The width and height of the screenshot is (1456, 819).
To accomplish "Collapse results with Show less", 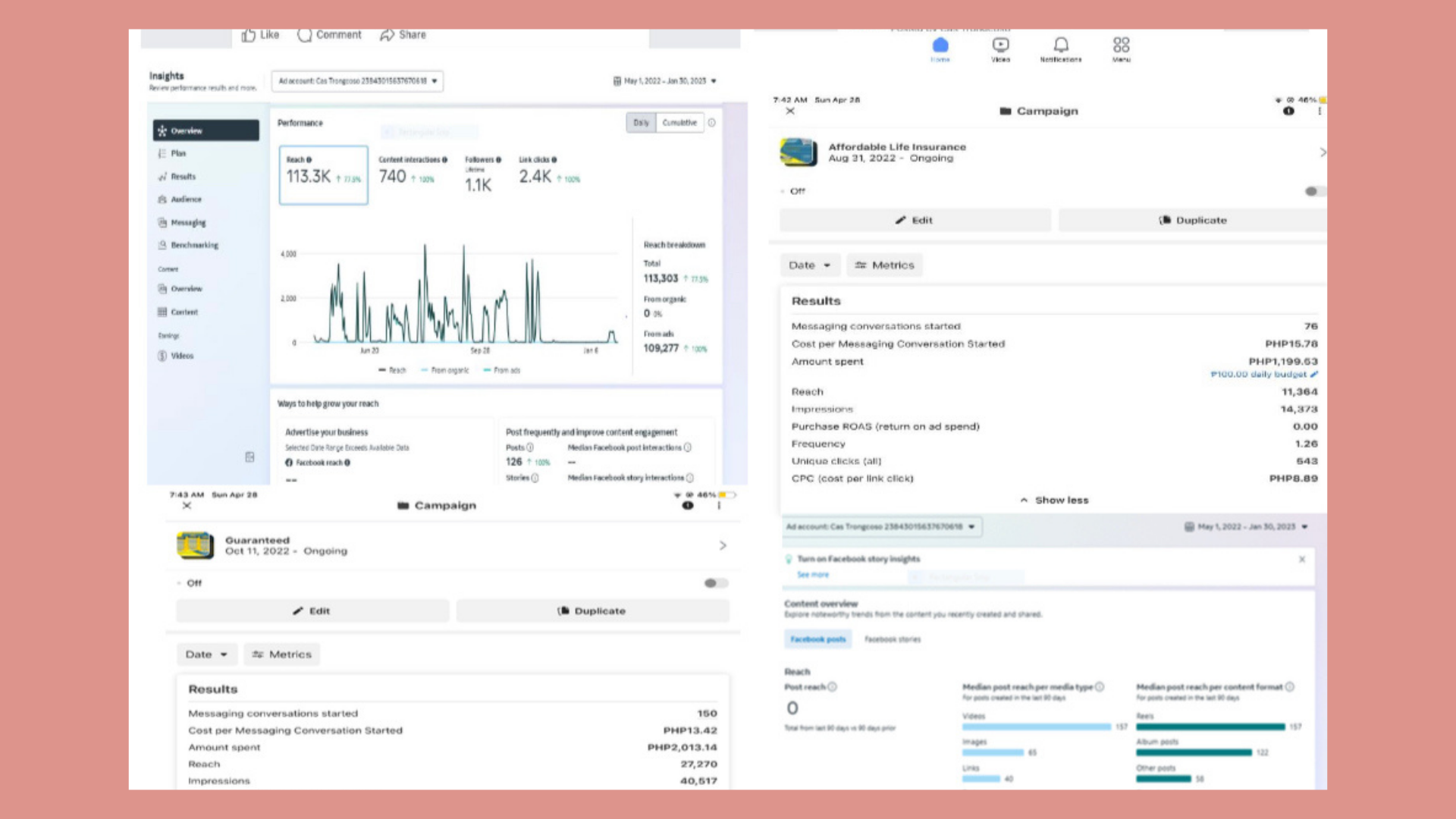I will 1055,500.
